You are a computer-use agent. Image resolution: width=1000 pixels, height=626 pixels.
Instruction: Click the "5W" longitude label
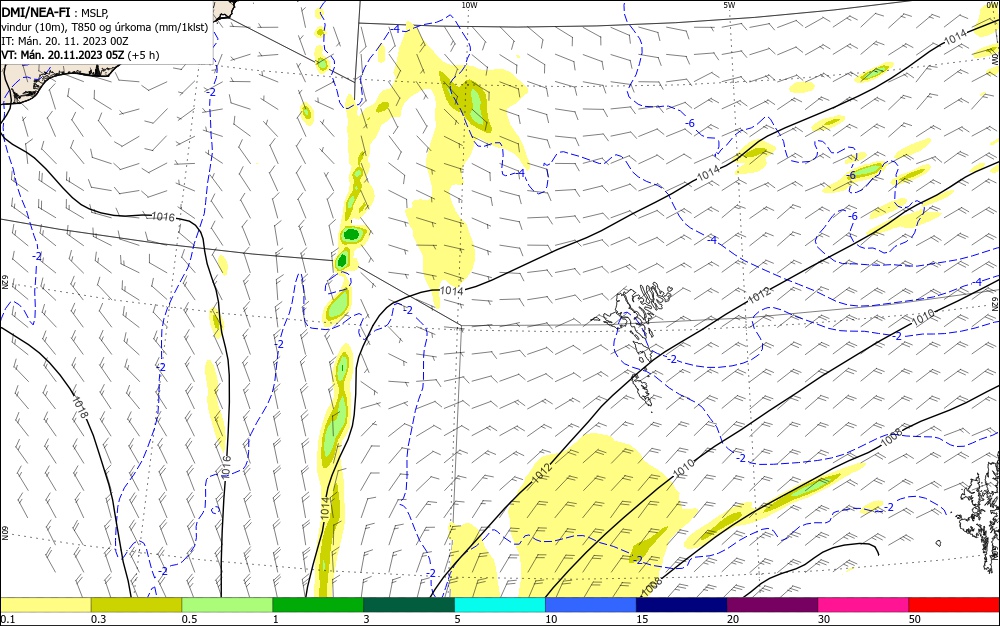coord(729,5)
